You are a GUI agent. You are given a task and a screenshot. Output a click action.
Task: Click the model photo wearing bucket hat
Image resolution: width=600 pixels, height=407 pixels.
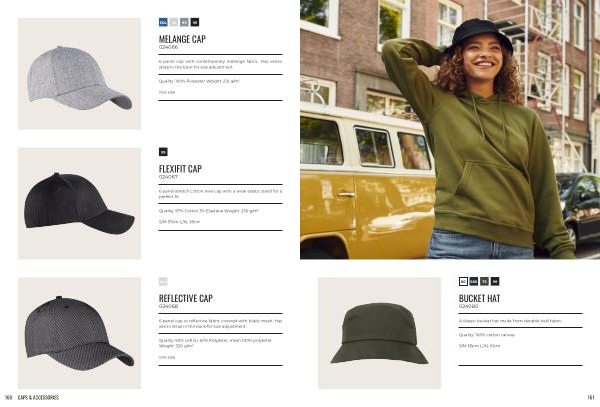[x=450, y=129]
